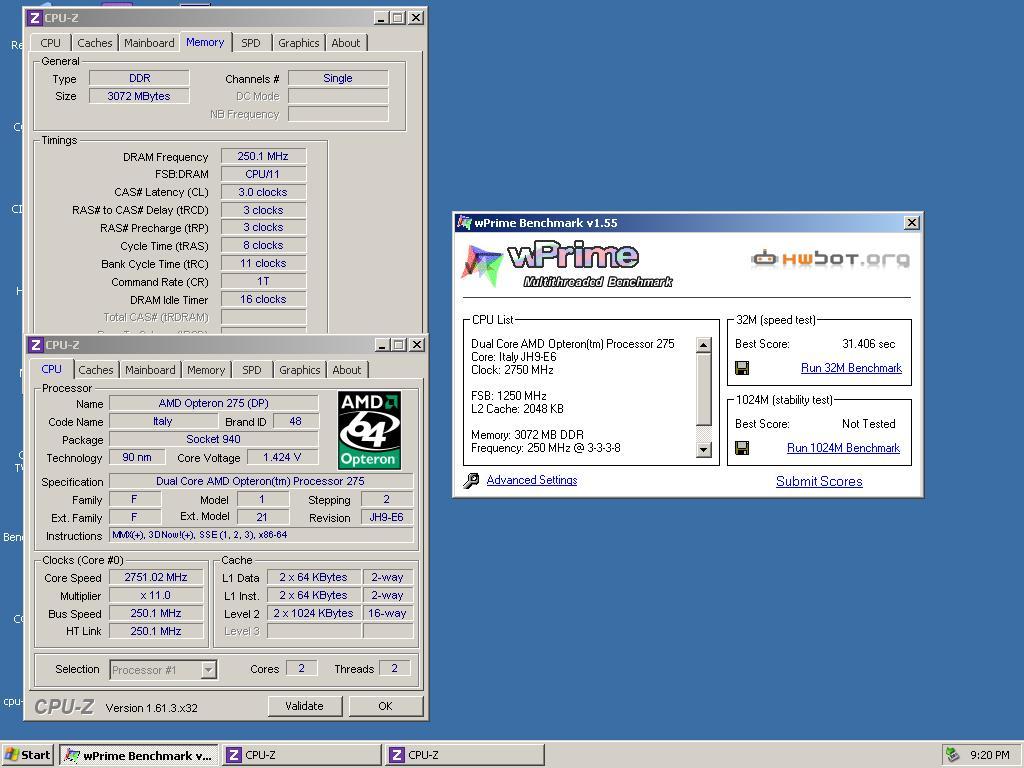1024x768 pixels.
Task: Select the first CPU-Z taskbar button
Action: [x=301, y=755]
